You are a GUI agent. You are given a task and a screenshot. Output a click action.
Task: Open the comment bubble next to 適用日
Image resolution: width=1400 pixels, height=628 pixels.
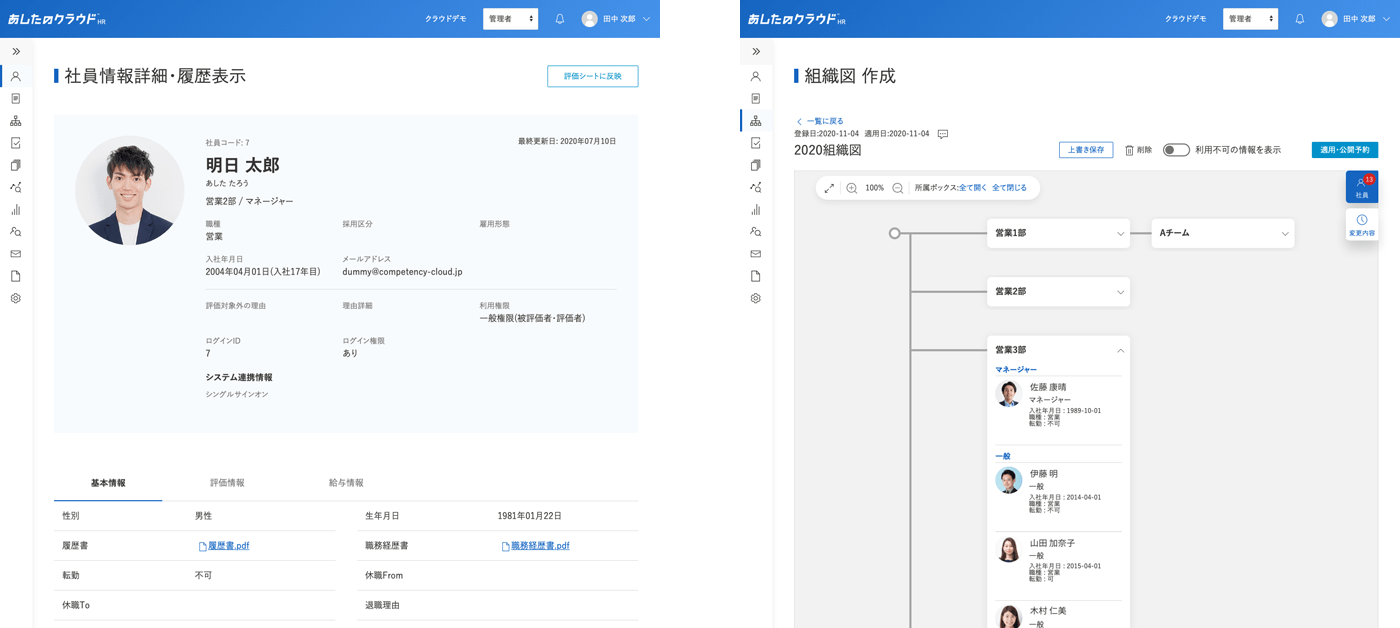pyautogui.click(x=942, y=134)
